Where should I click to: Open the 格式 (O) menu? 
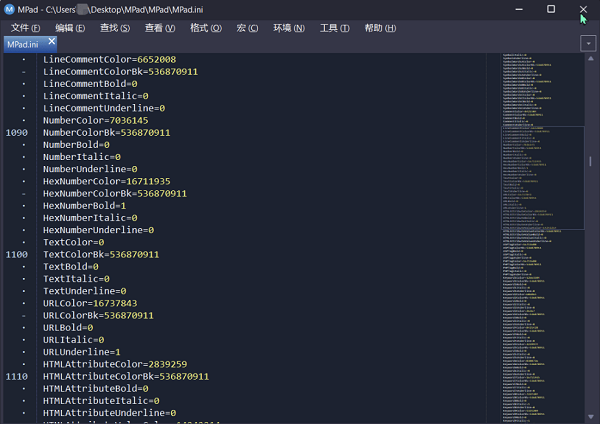pyautogui.click(x=206, y=28)
